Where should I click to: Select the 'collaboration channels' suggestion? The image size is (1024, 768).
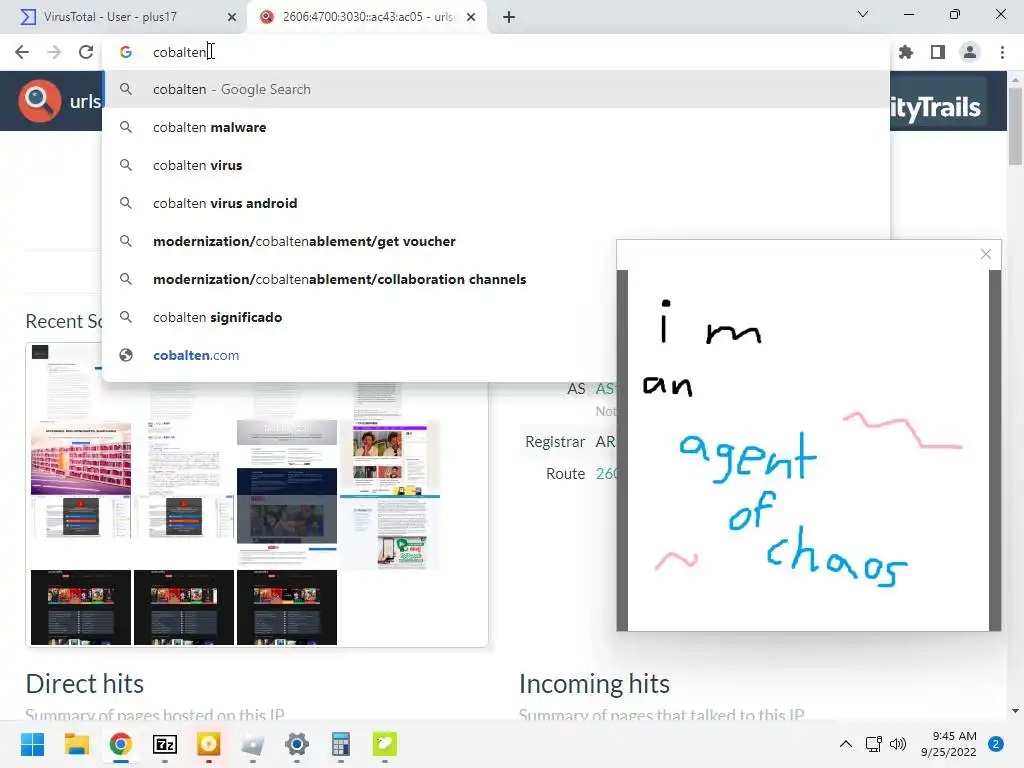(359, 279)
